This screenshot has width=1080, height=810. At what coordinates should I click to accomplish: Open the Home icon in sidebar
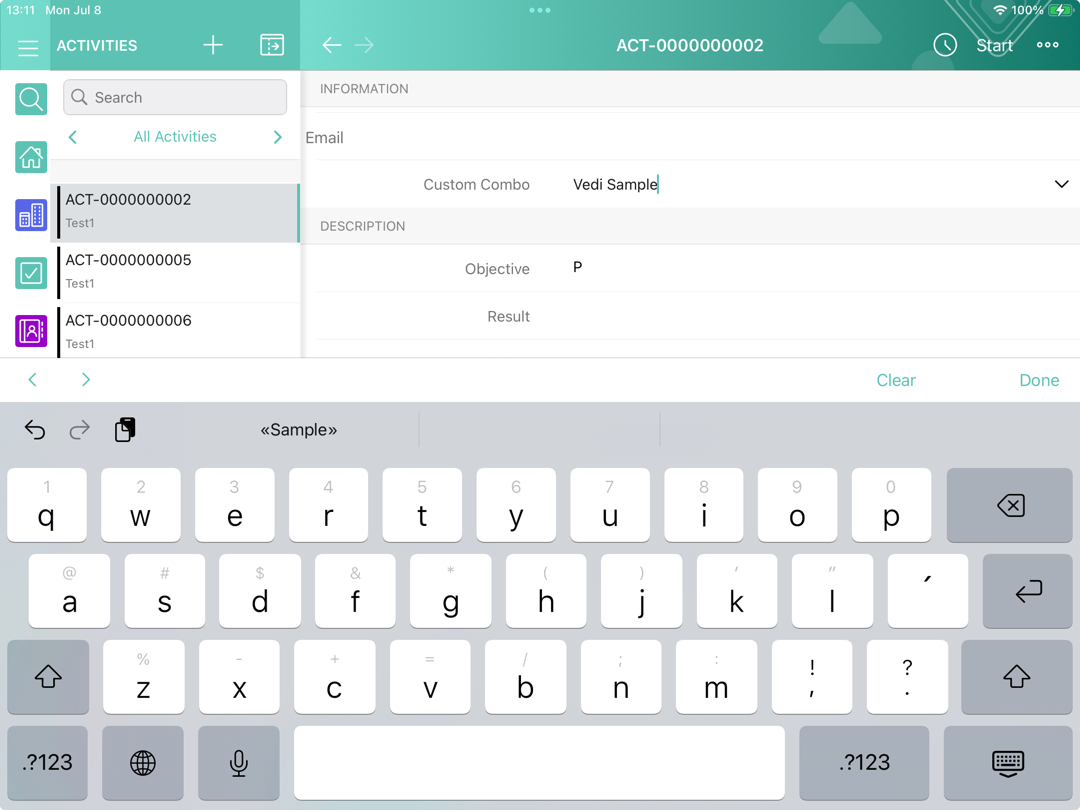click(31, 157)
